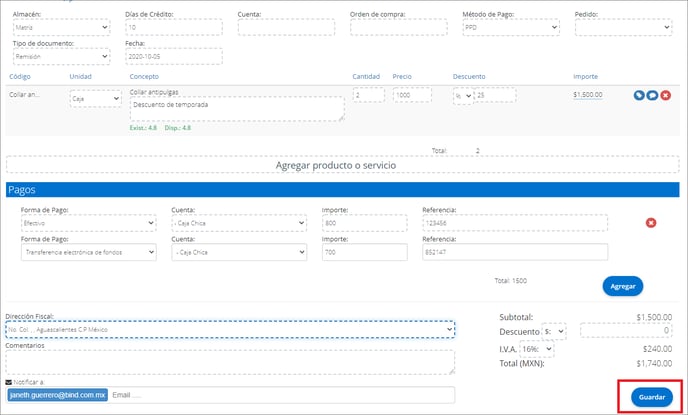
Task: Open the Unidad dropdown showing Caja
Action: click(96, 99)
